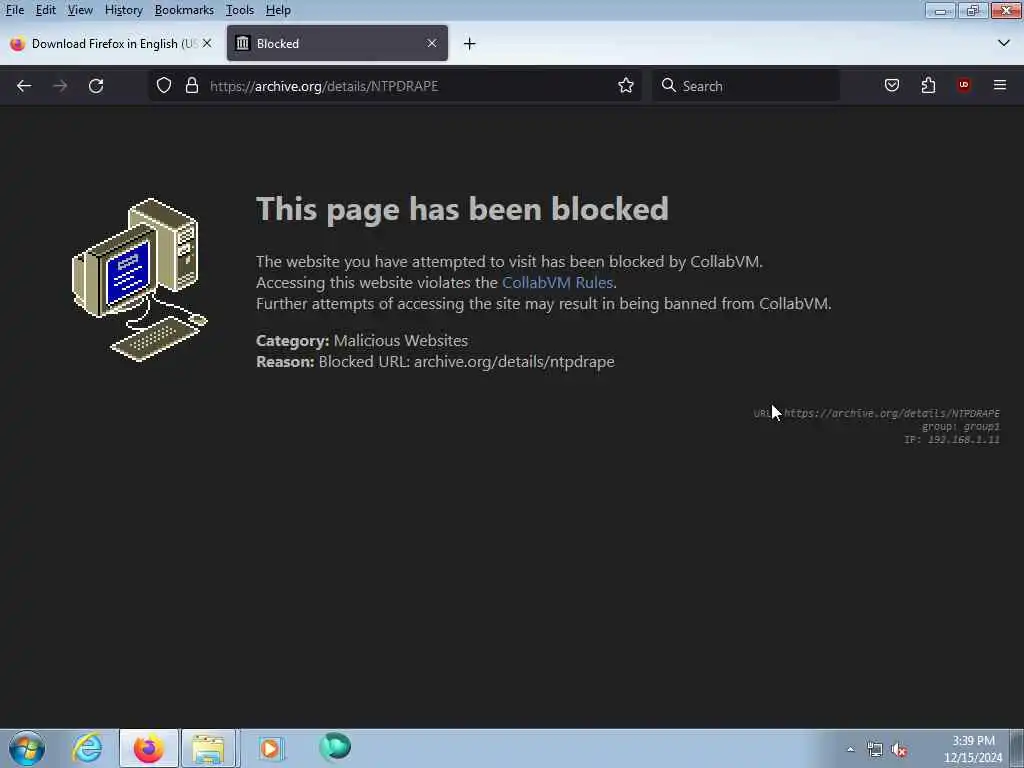Open the Bookmarks menu
Viewport: 1024px width, 768px height.
(184, 10)
